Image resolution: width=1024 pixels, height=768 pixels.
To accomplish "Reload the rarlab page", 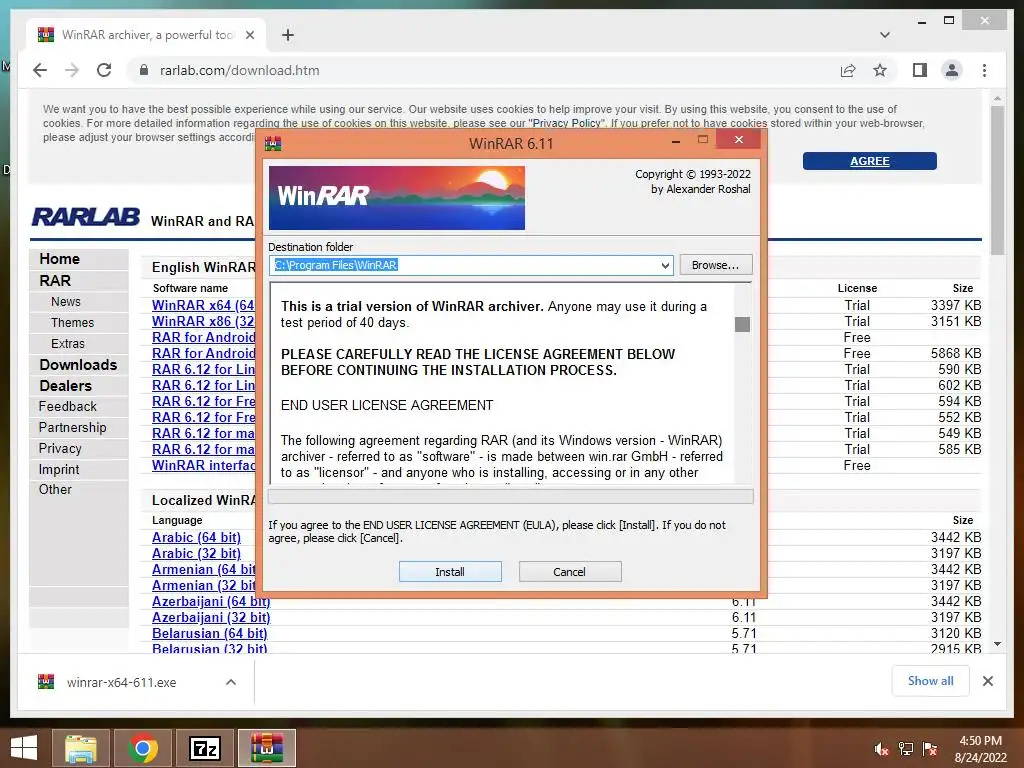I will pos(104,71).
